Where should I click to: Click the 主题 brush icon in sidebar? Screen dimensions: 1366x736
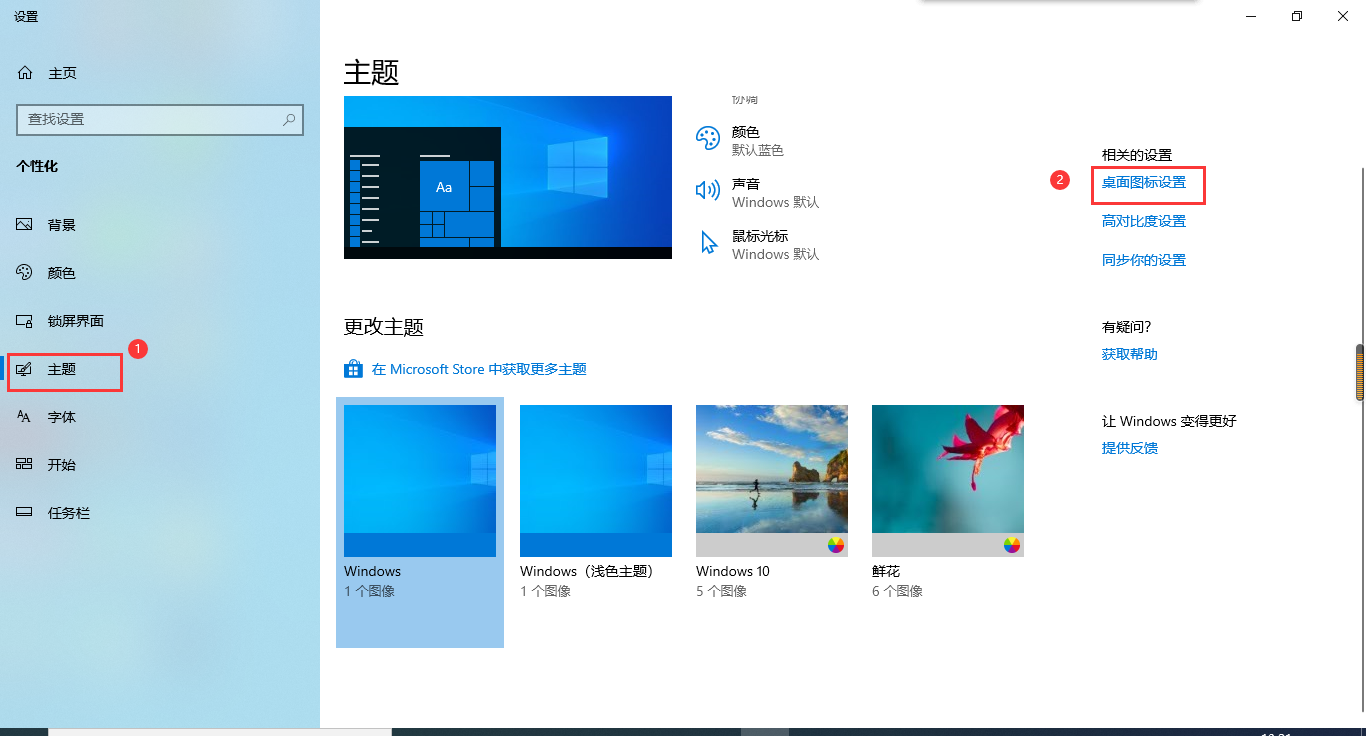[25, 369]
